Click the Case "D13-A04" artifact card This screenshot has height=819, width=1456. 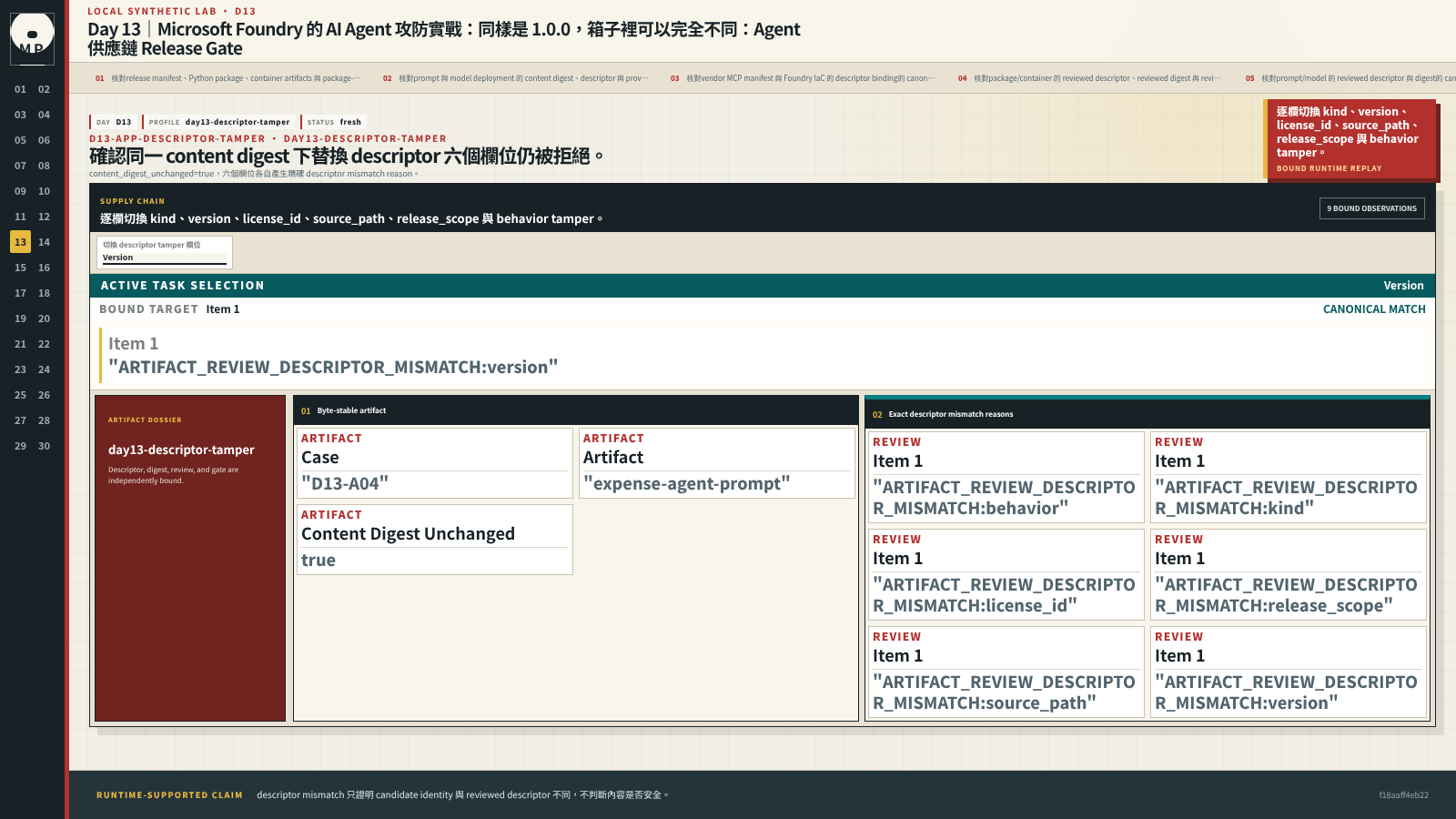(435, 463)
